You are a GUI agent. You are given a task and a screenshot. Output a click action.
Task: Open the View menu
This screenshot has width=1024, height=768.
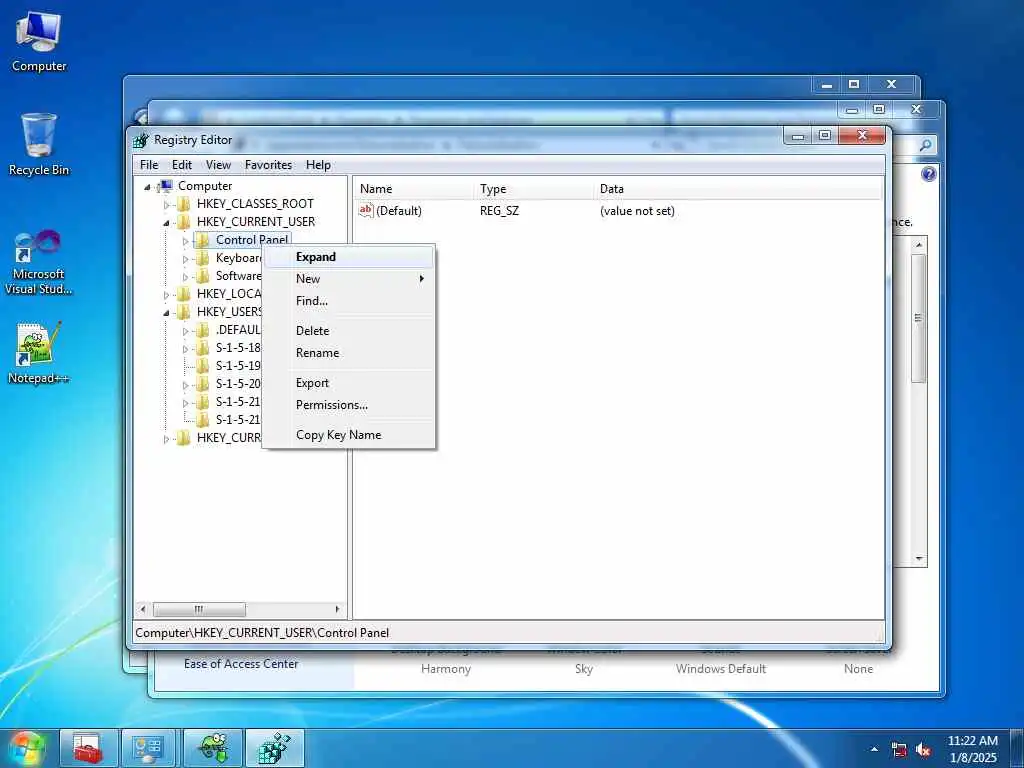tap(218, 165)
